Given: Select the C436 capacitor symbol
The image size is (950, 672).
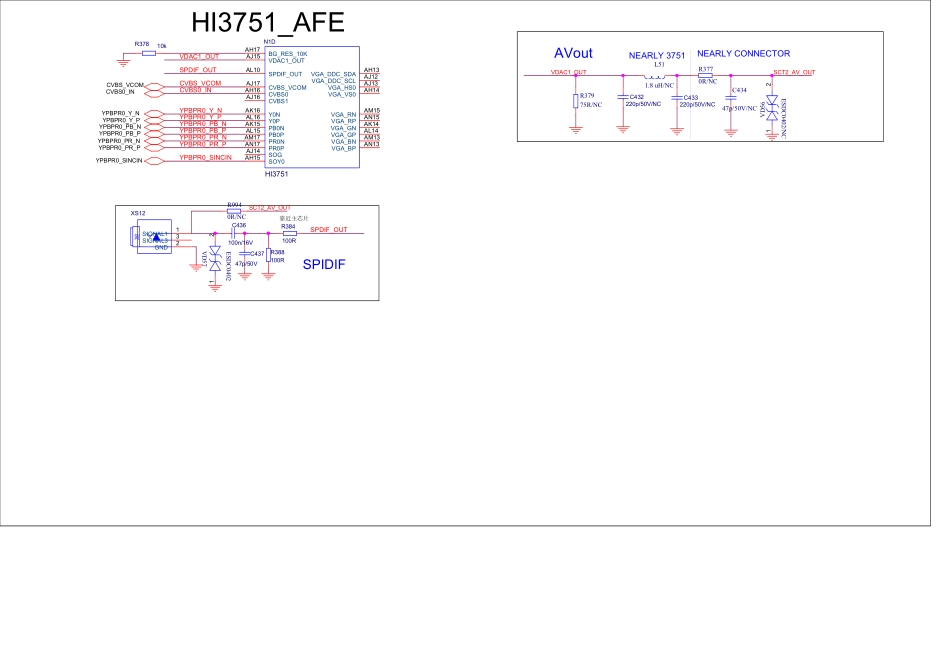Looking at the screenshot, I should (x=232, y=234).
